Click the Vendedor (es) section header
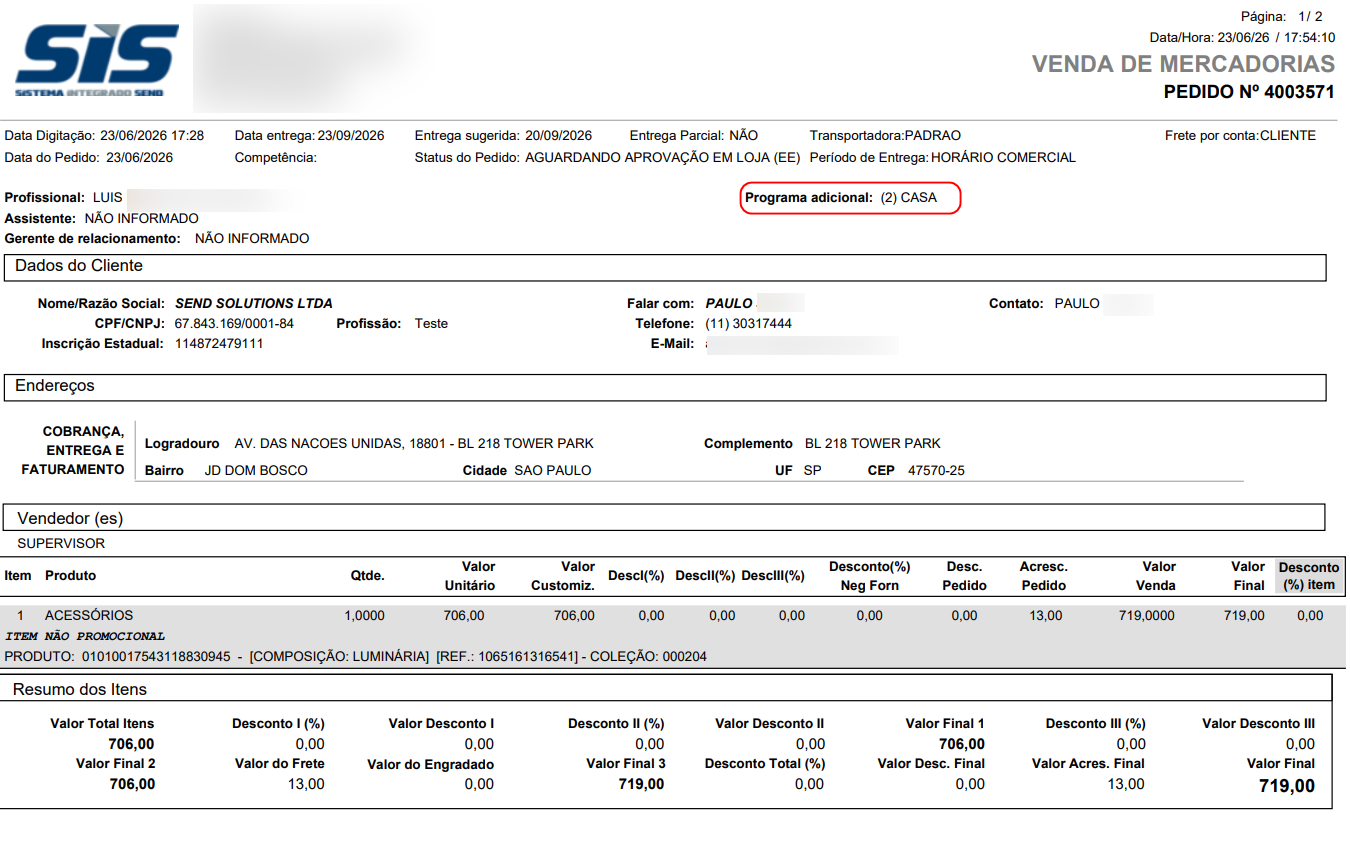The width and height of the screenshot is (1350, 841). [665, 517]
